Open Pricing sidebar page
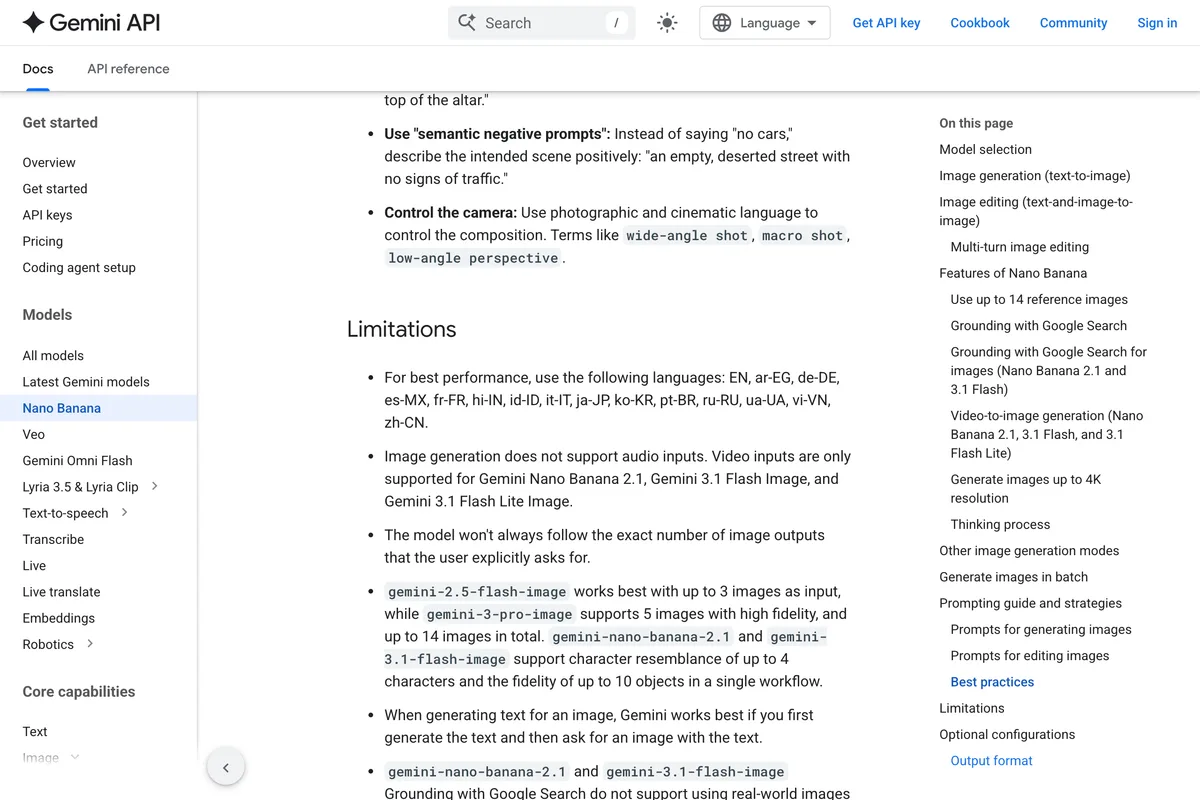1200x800 pixels. point(42,241)
